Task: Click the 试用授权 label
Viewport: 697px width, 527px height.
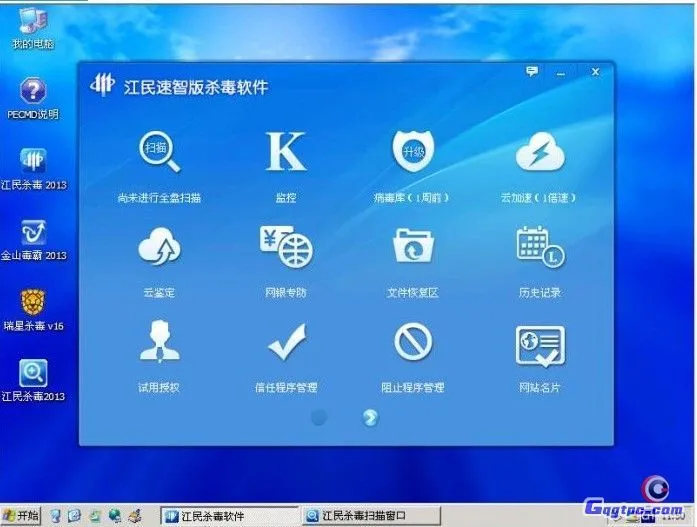Action: click(x=159, y=387)
